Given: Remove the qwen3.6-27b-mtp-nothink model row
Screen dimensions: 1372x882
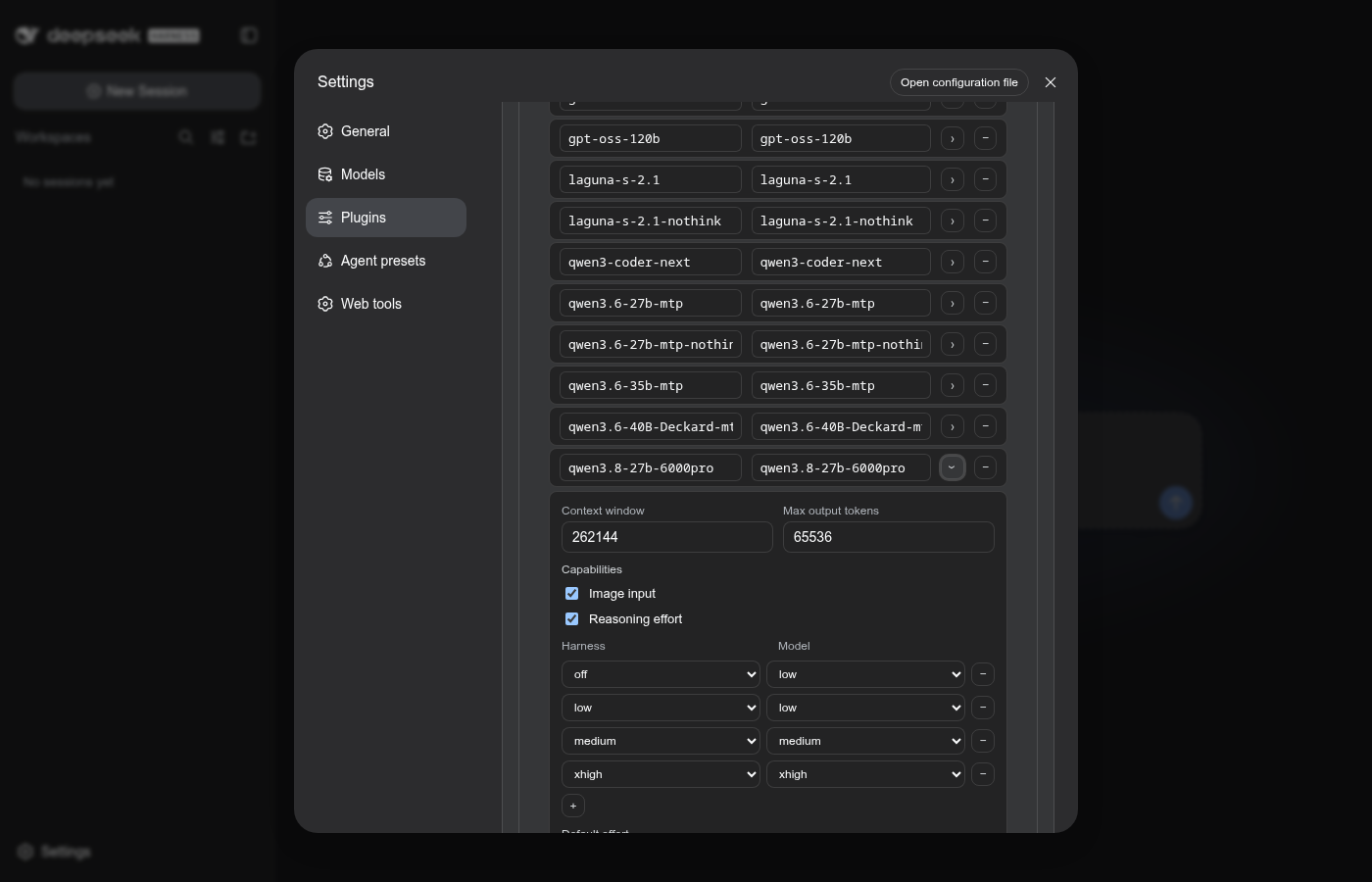Looking at the screenshot, I should pyautogui.click(x=985, y=345).
